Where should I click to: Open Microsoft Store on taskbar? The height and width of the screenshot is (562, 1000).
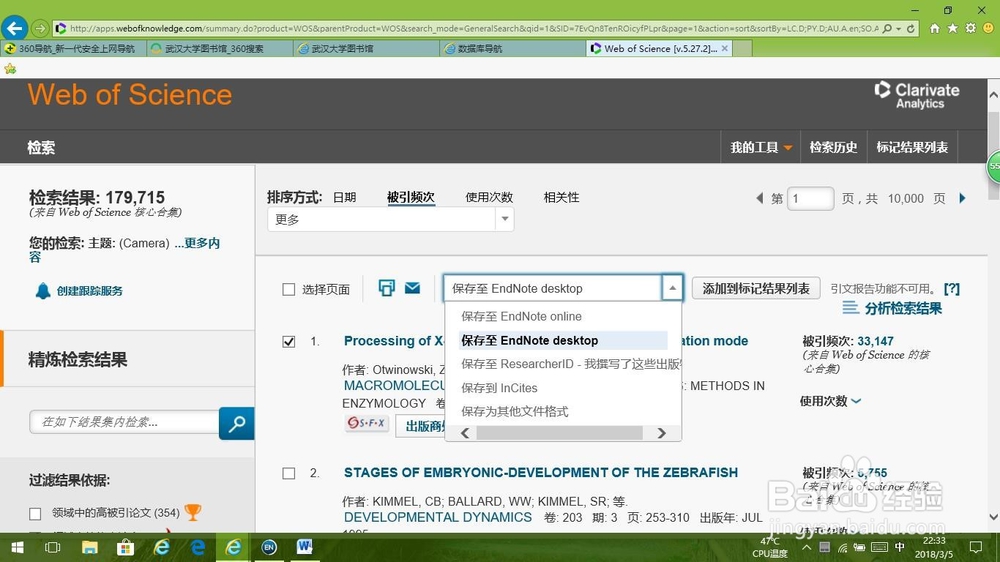click(x=126, y=547)
